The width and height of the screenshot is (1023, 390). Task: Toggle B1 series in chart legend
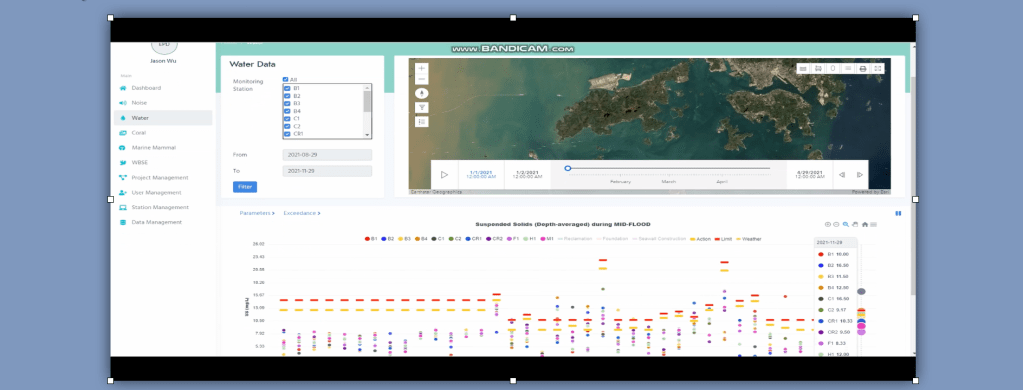pyautogui.click(x=371, y=239)
